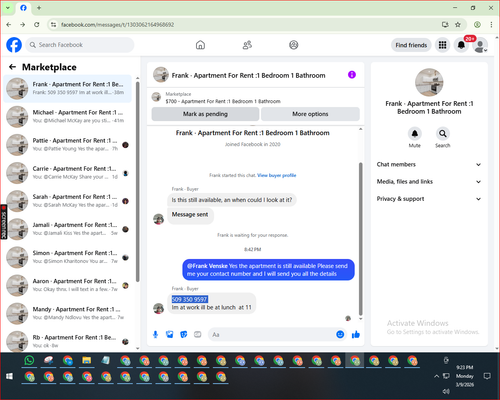
Task: Click the More options button
Action: pyautogui.click(x=310, y=114)
